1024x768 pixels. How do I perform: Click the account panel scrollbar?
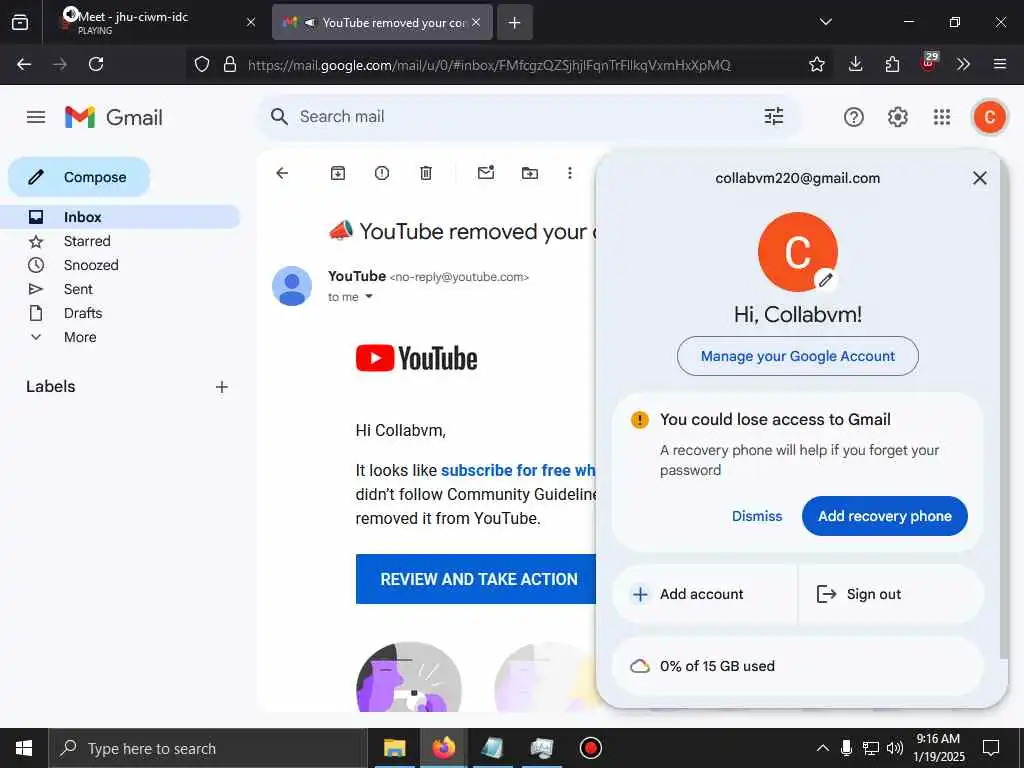tap(1003, 408)
